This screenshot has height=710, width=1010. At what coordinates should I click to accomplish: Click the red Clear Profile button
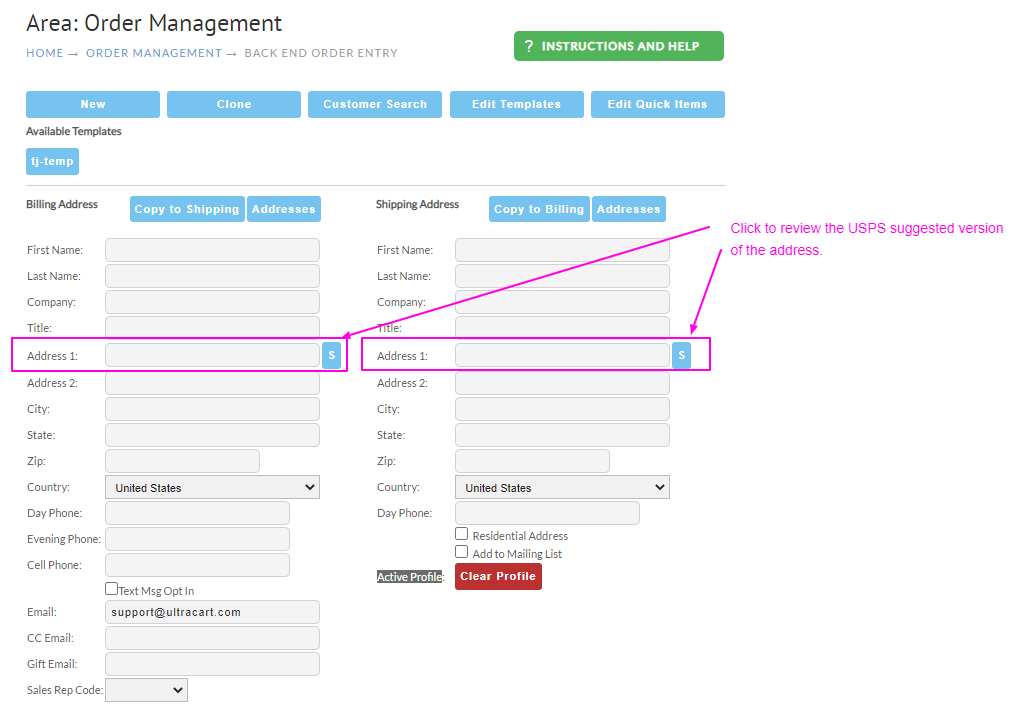(498, 577)
